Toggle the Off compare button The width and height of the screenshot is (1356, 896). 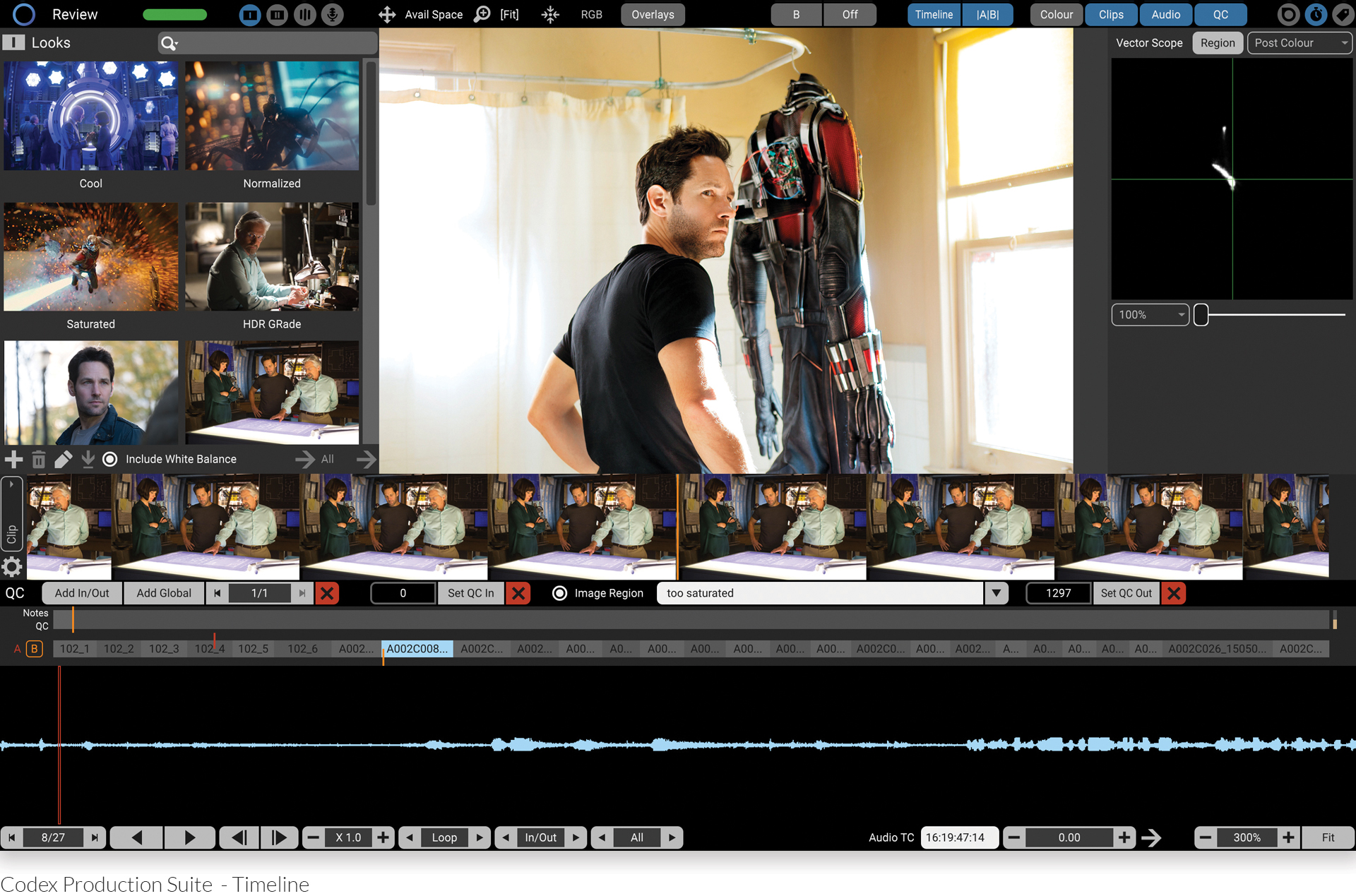pos(850,15)
